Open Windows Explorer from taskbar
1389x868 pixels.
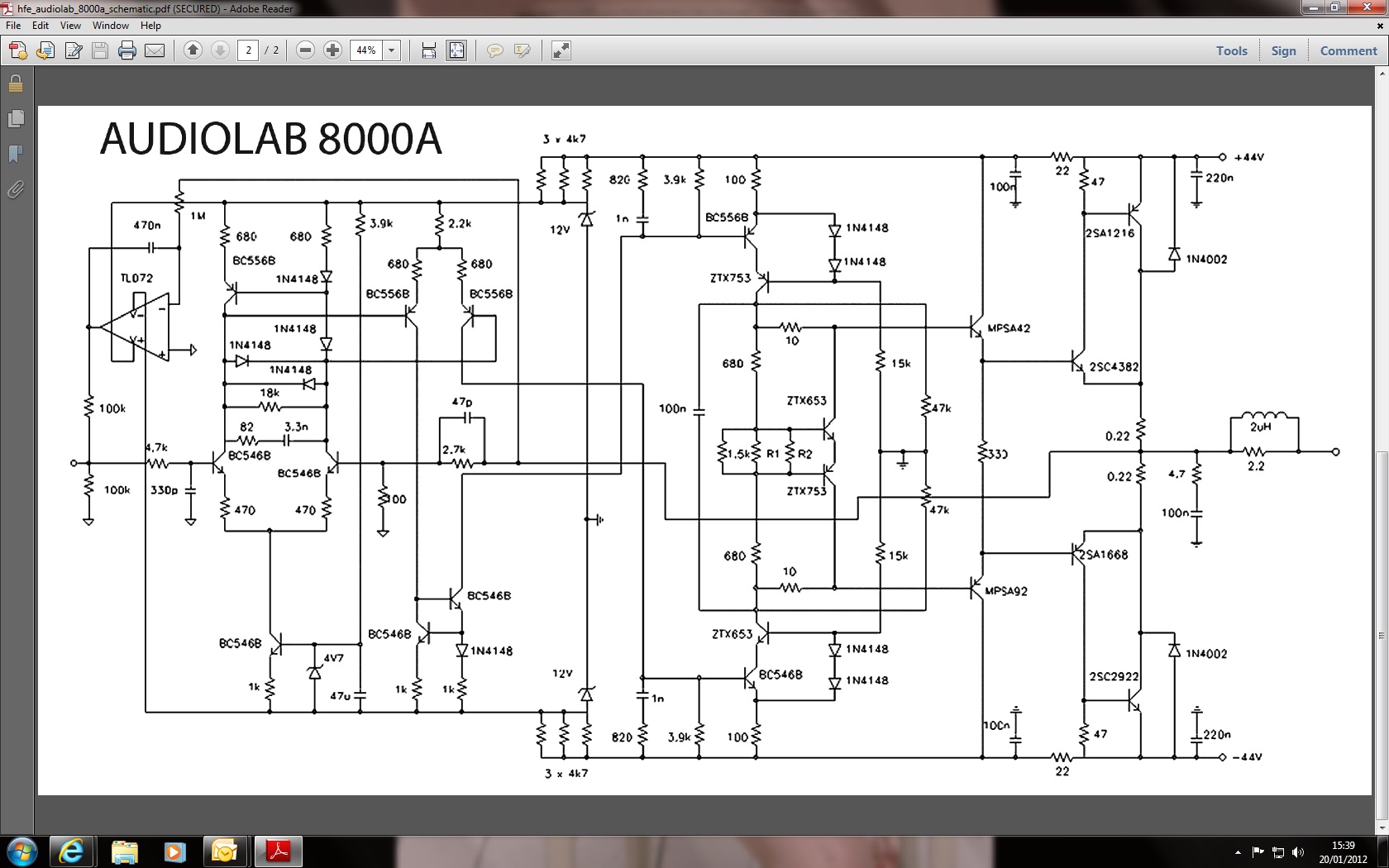(124, 851)
